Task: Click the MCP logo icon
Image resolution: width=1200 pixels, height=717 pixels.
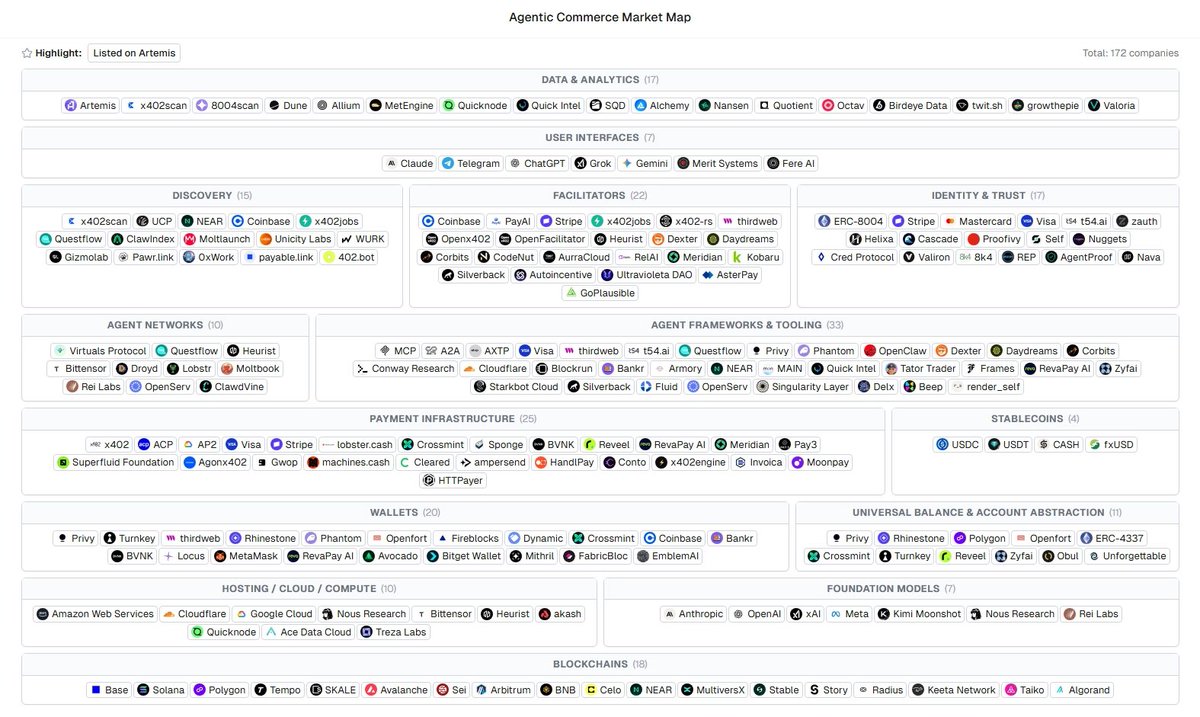Action: [384, 351]
